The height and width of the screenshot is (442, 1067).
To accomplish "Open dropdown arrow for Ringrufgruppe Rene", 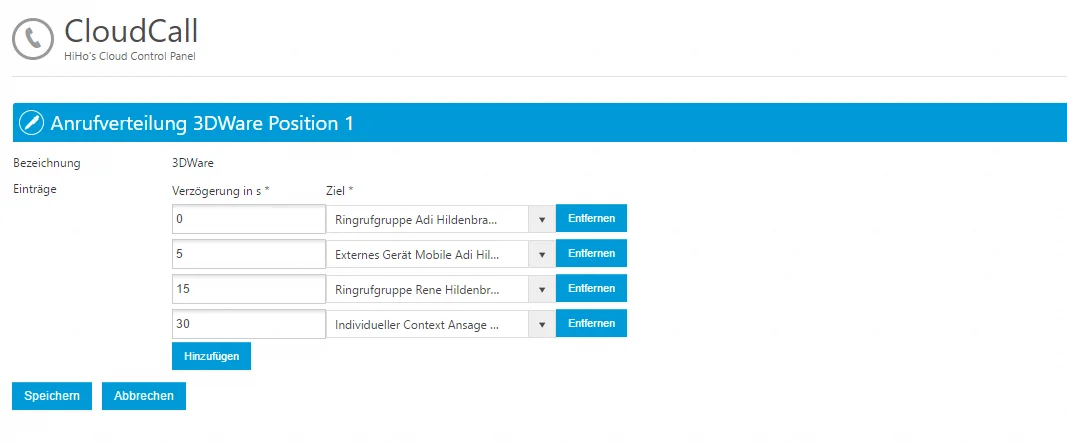I will point(542,289).
